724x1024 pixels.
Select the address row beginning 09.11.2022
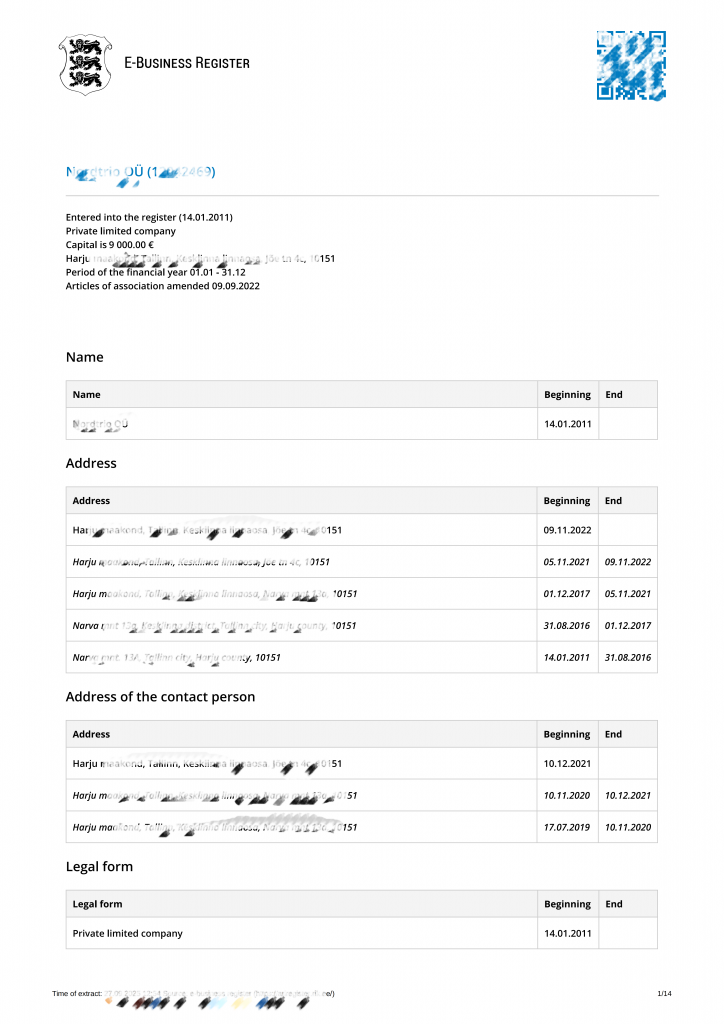click(x=362, y=530)
